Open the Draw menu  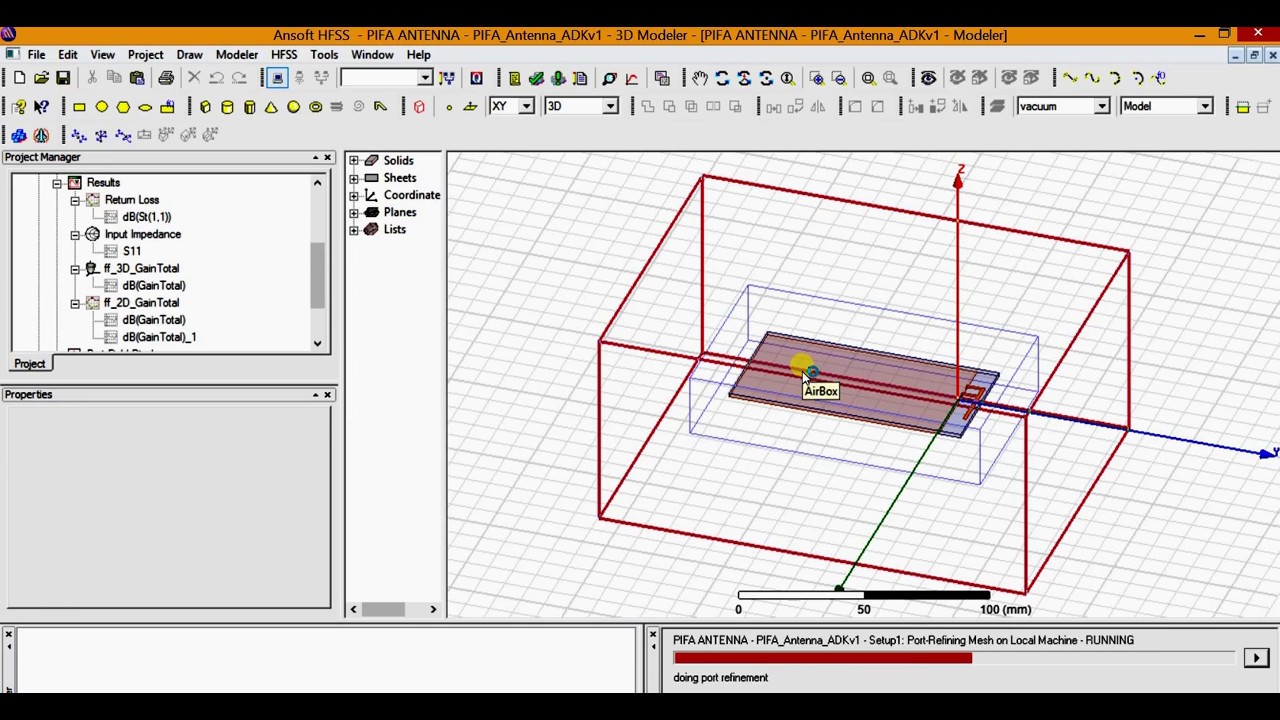[x=189, y=55]
